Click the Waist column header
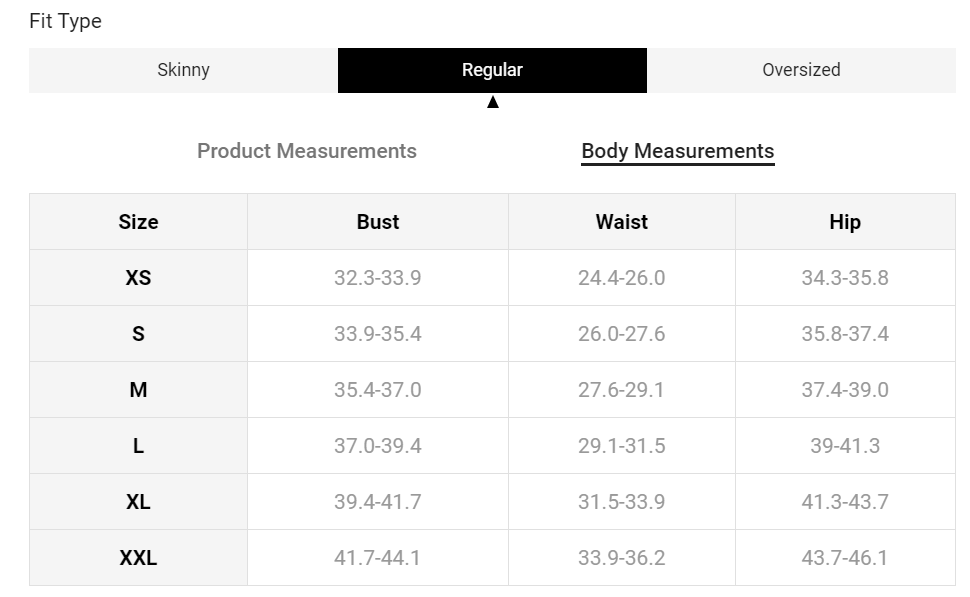The width and height of the screenshot is (970, 597). [621, 222]
